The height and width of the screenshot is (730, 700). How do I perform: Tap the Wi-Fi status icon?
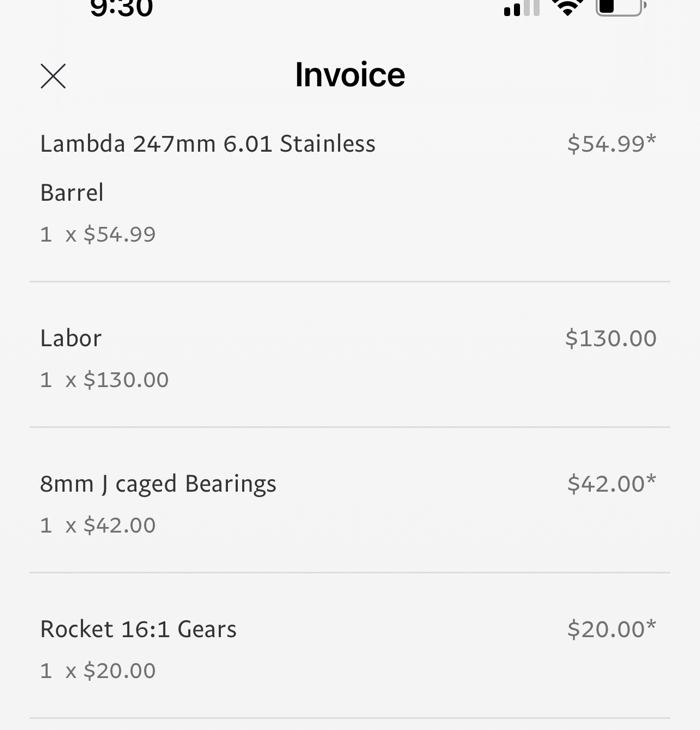click(568, 7)
